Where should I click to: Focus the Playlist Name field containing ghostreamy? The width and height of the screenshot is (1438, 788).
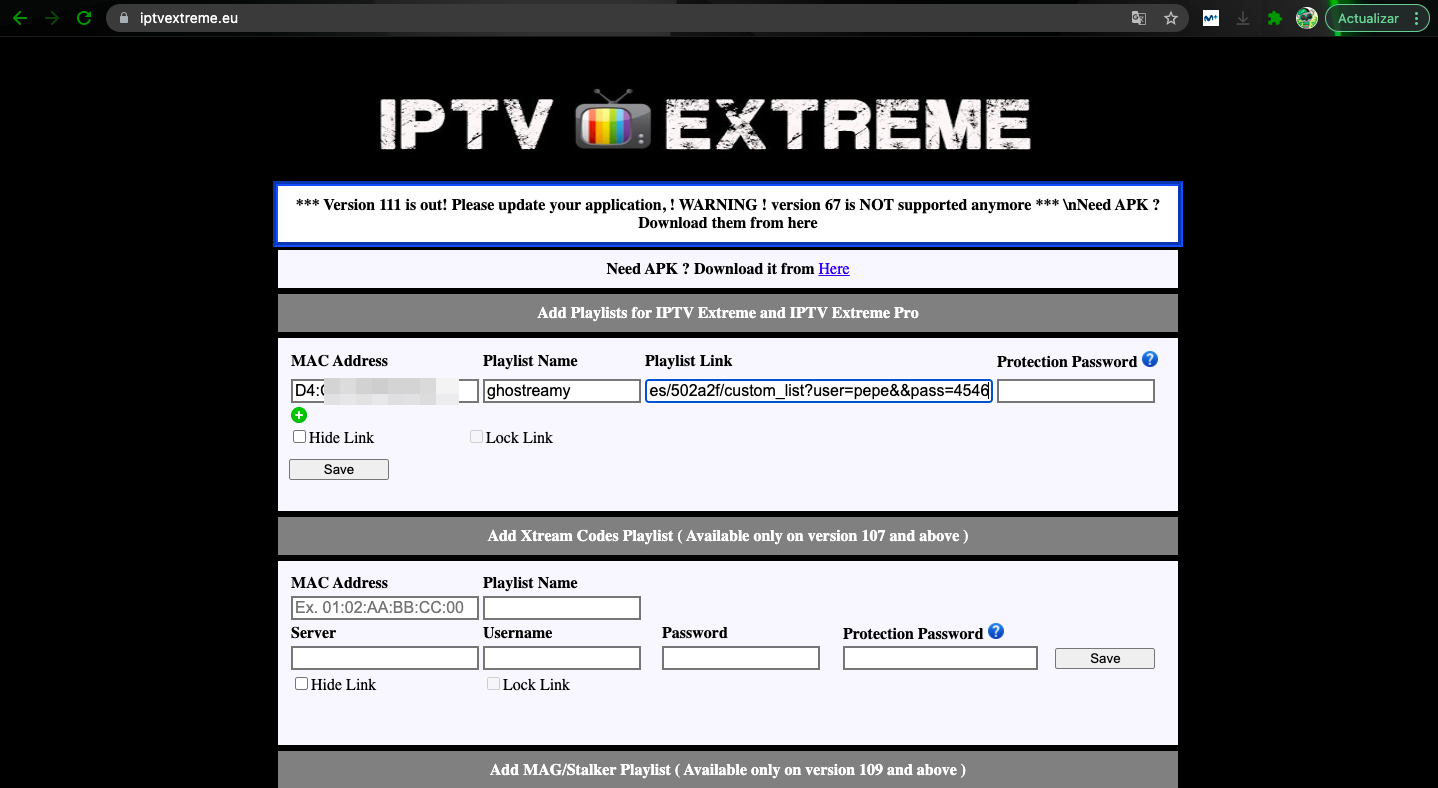561,391
